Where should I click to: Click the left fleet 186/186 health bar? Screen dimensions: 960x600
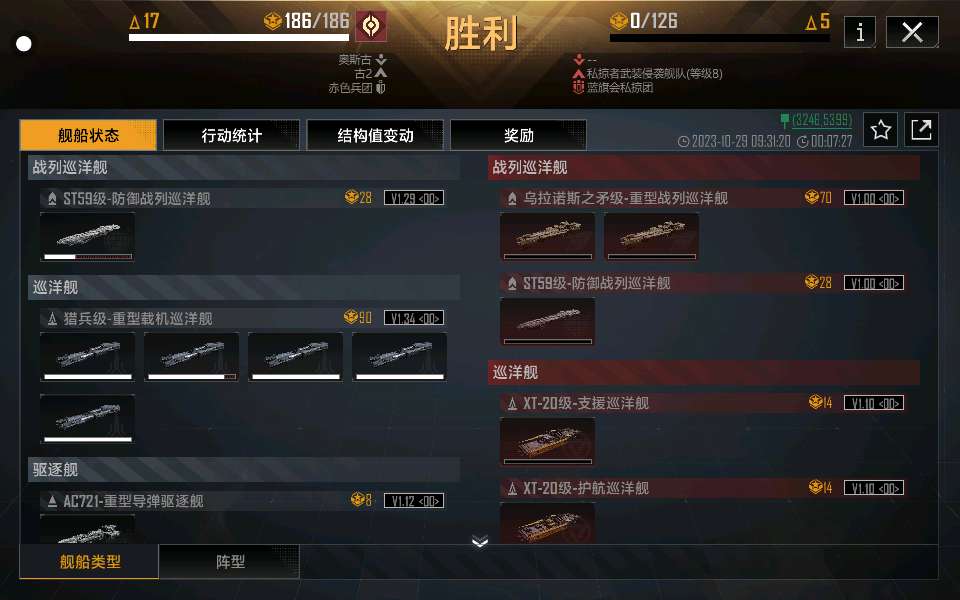[x=239, y=38]
